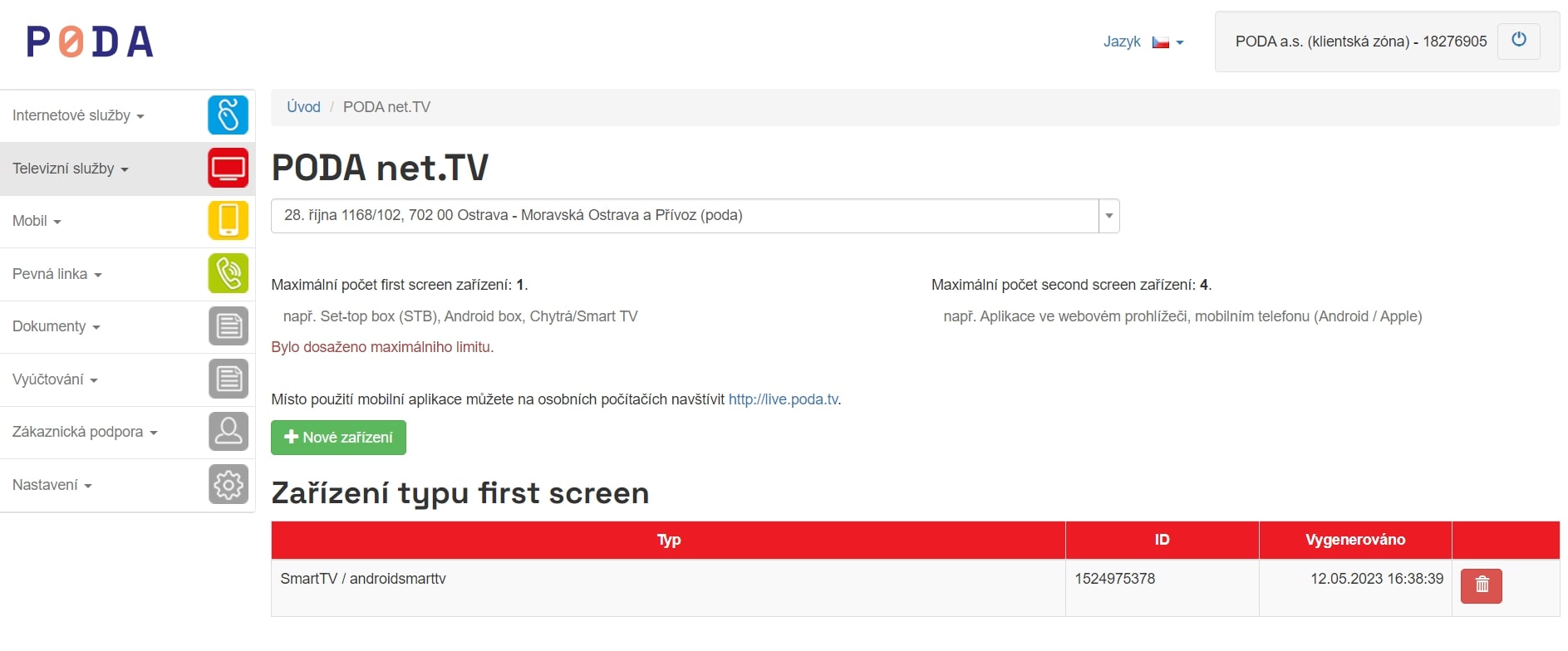The image size is (1568, 651).
Task: Click the red TV services icon
Action: (x=228, y=169)
